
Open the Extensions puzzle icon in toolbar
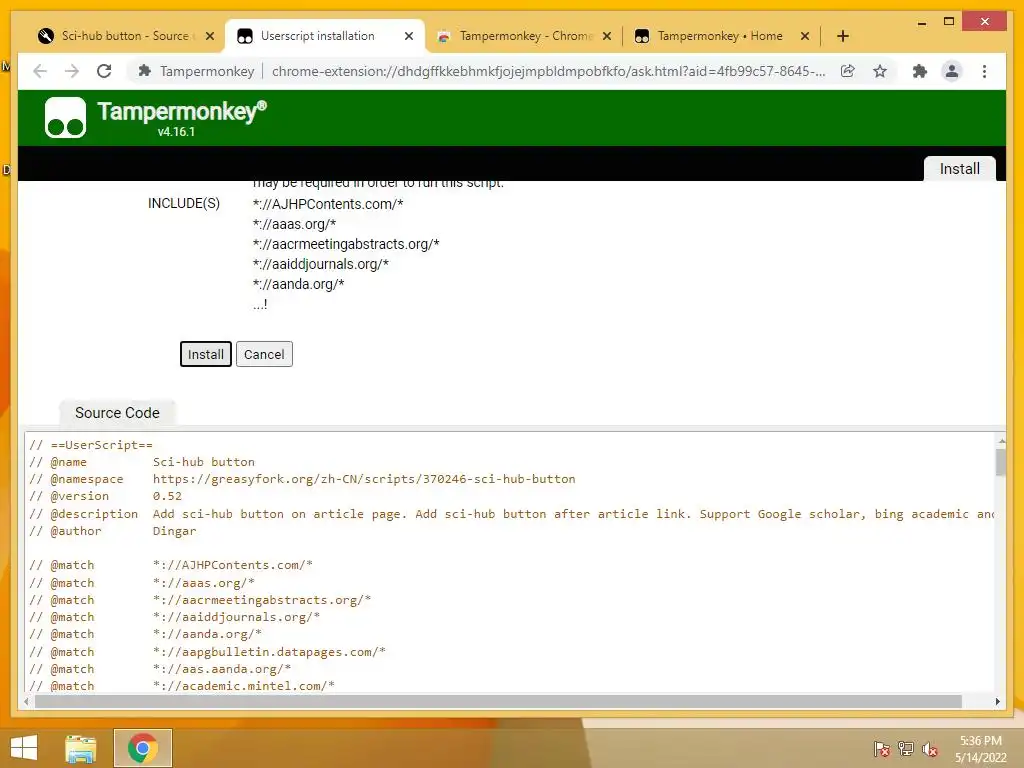pos(920,71)
